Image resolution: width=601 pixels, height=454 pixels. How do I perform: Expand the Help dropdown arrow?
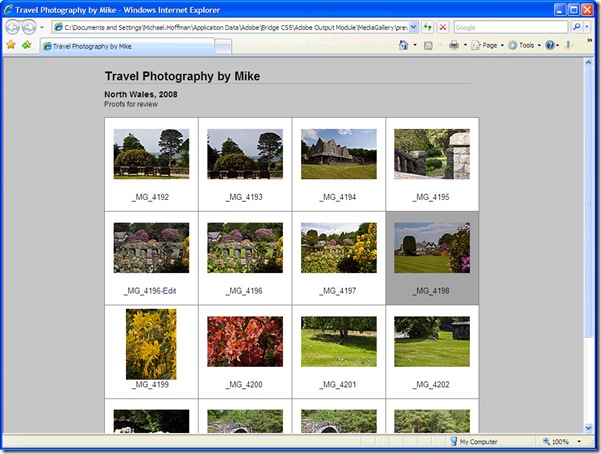click(558, 45)
